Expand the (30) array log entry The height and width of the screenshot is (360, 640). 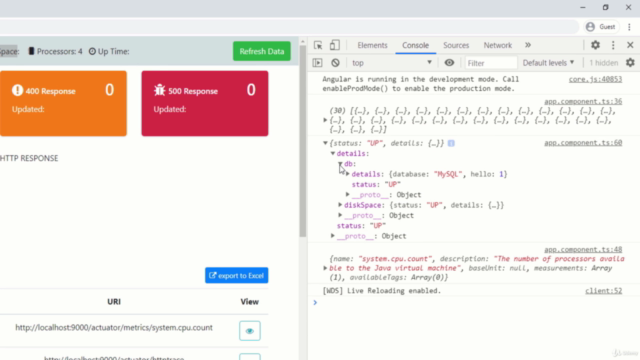[325, 120]
